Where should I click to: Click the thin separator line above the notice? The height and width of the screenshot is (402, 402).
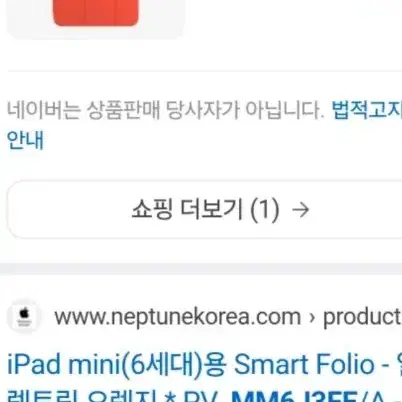pyautogui.click(x=205, y=71)
